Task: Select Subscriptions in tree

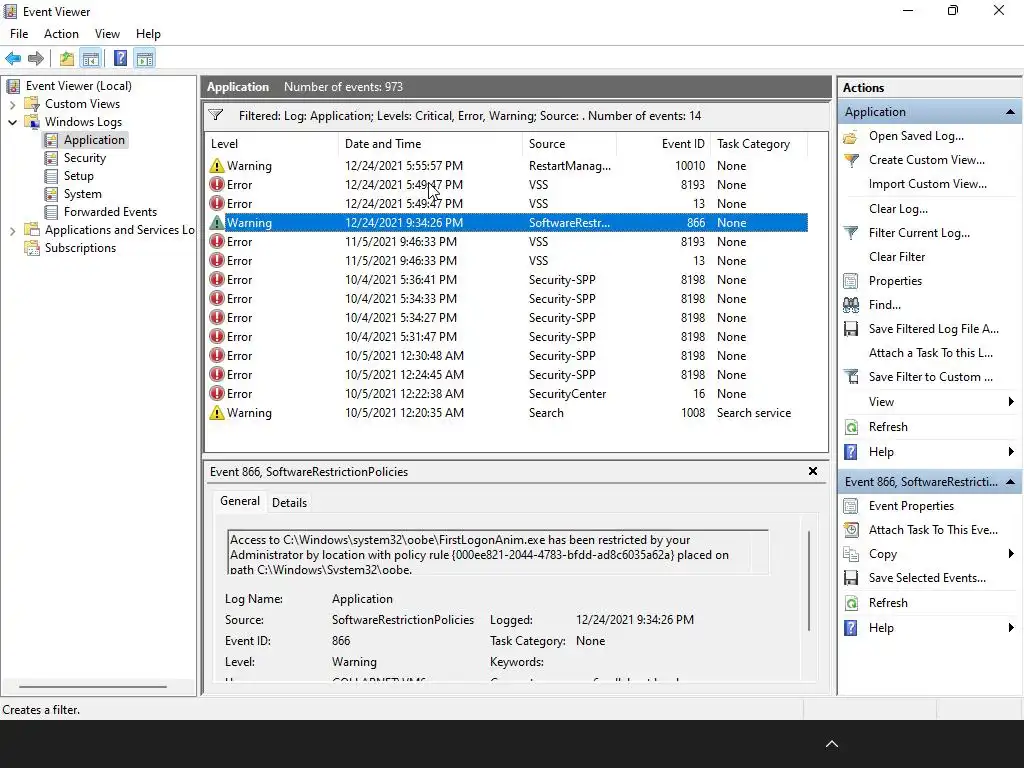Action: tap(80, 248)
